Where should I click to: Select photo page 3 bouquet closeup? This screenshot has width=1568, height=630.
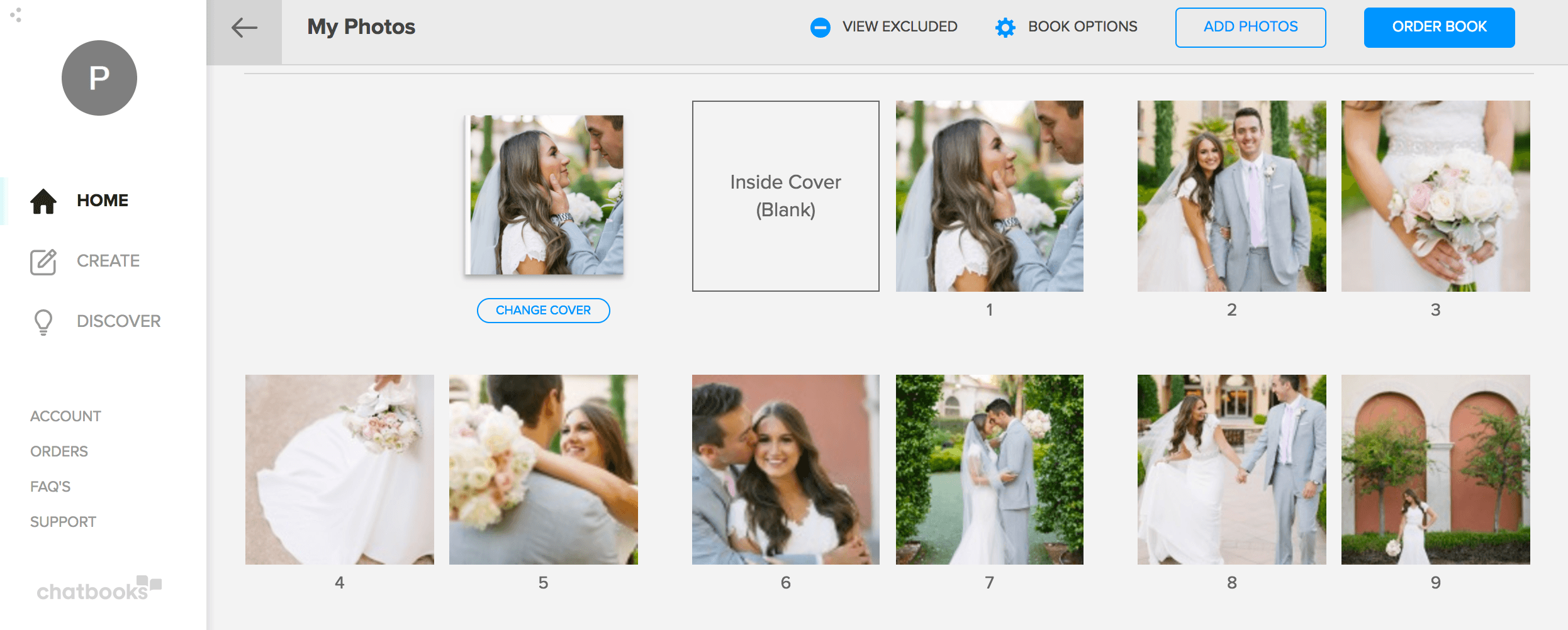[x=1435, y=196]
